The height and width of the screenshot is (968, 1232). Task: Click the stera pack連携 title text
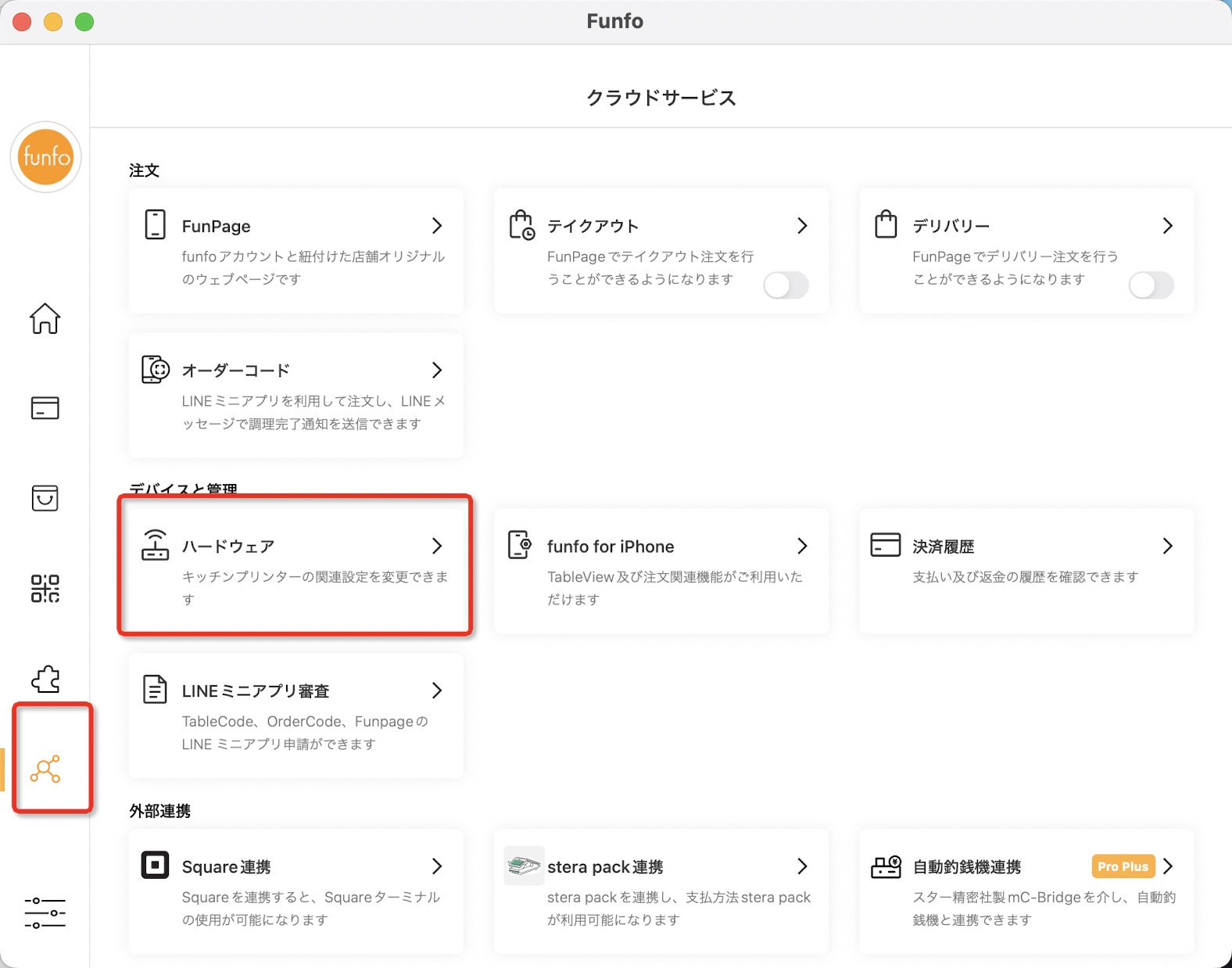coord(605,866)
